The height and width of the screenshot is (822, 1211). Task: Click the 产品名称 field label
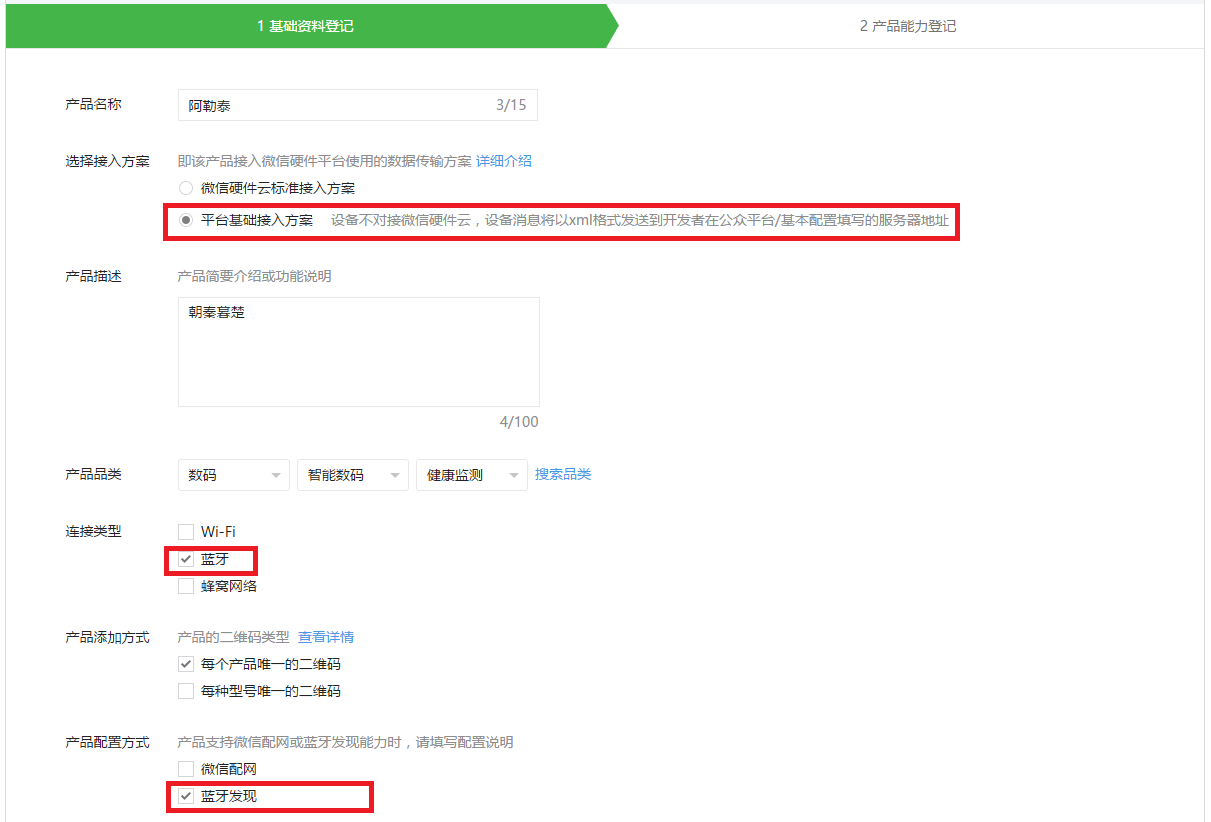click(x=93, y=104)
